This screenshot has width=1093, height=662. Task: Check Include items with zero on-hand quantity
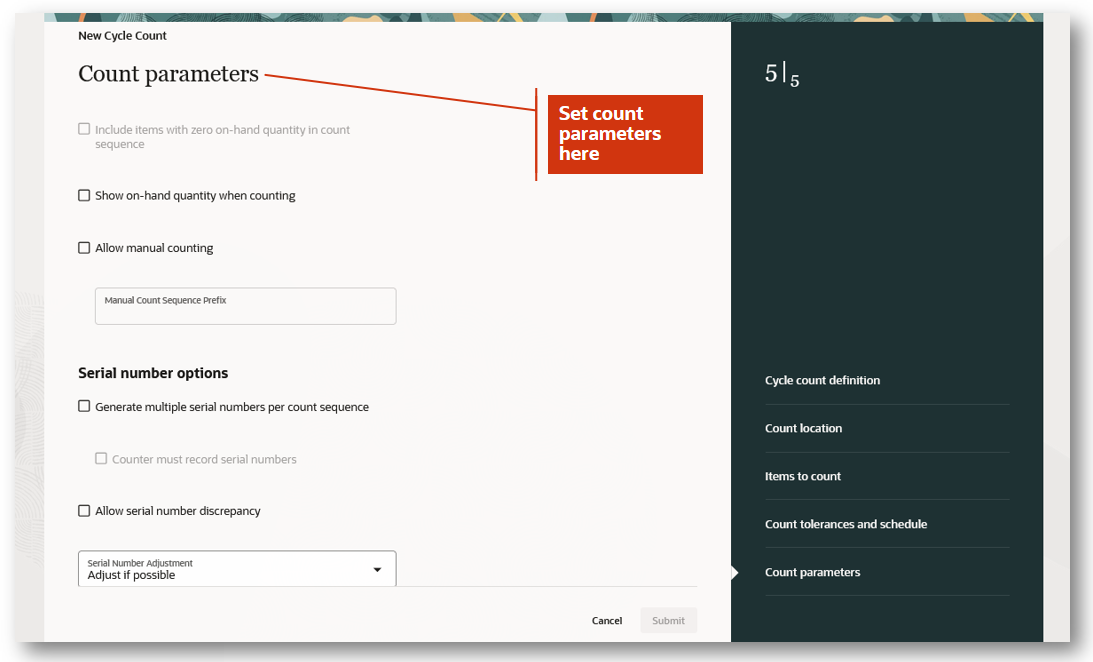(84, 129)
